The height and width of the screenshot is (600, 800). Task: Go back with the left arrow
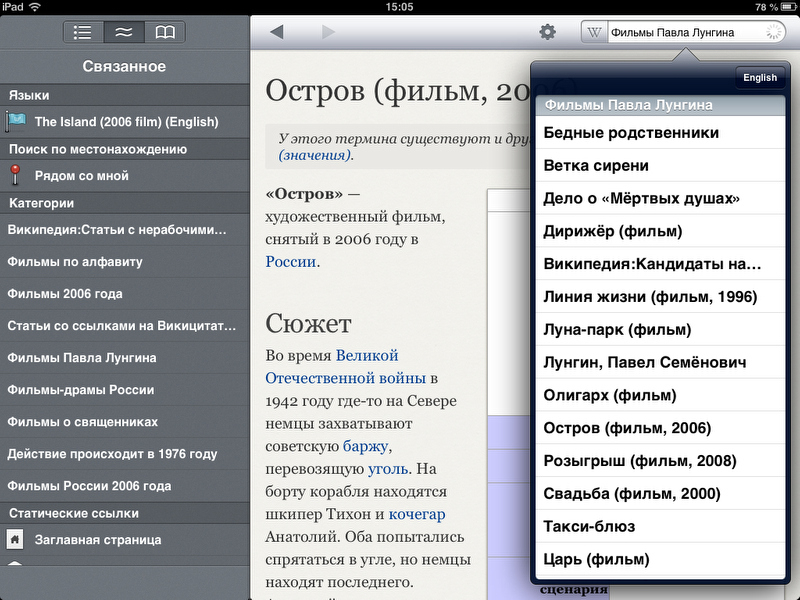tap(277, 32)
